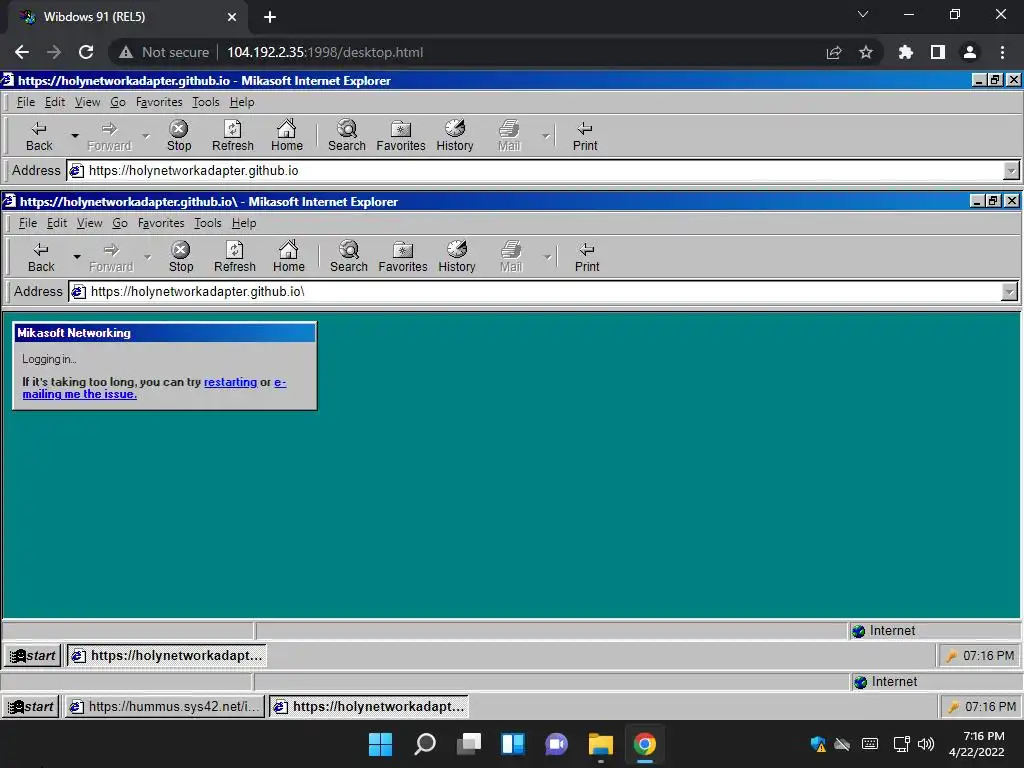Open Favorites in outer Explorer window toolbar
This screenshot has height=768, width=1024.
pos(400,136)
